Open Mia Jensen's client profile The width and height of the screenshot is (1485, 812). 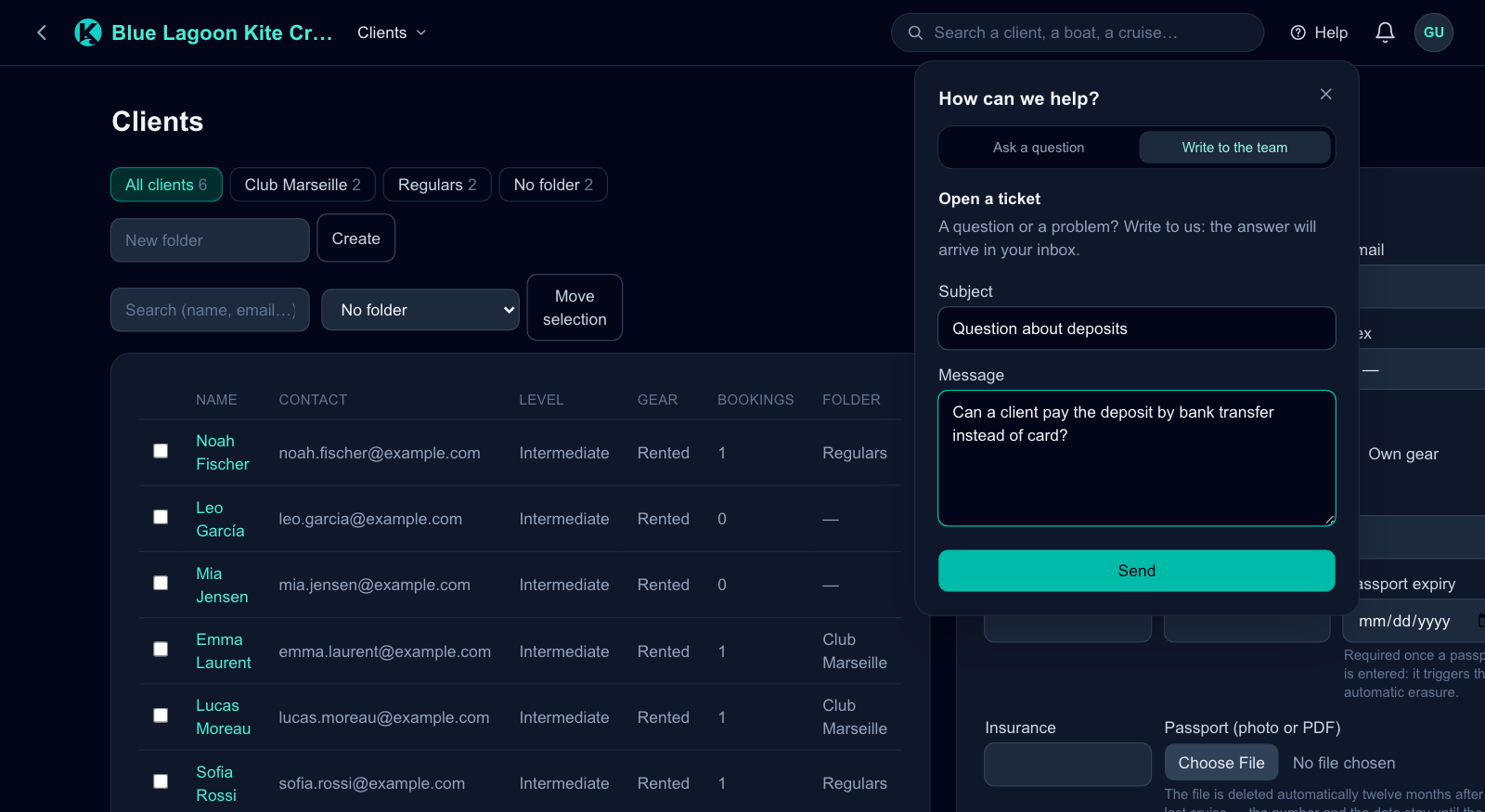(222, 585)
